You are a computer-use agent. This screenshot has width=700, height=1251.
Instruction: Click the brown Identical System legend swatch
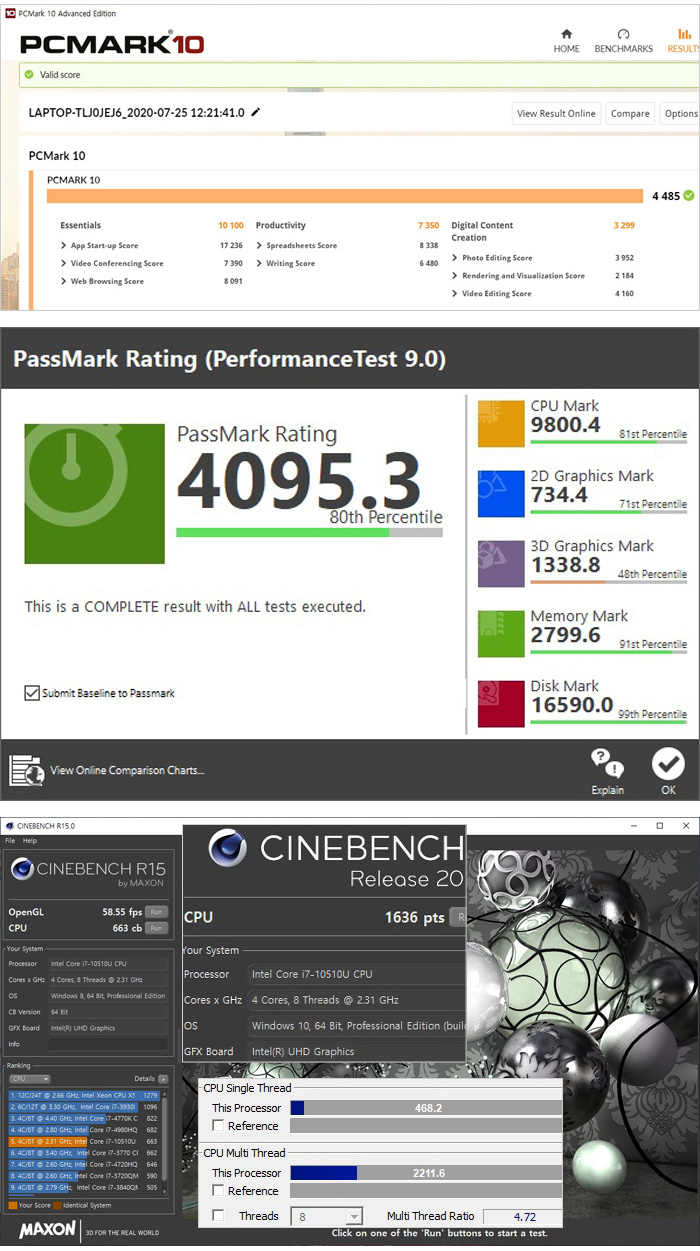click(59, 1206)
